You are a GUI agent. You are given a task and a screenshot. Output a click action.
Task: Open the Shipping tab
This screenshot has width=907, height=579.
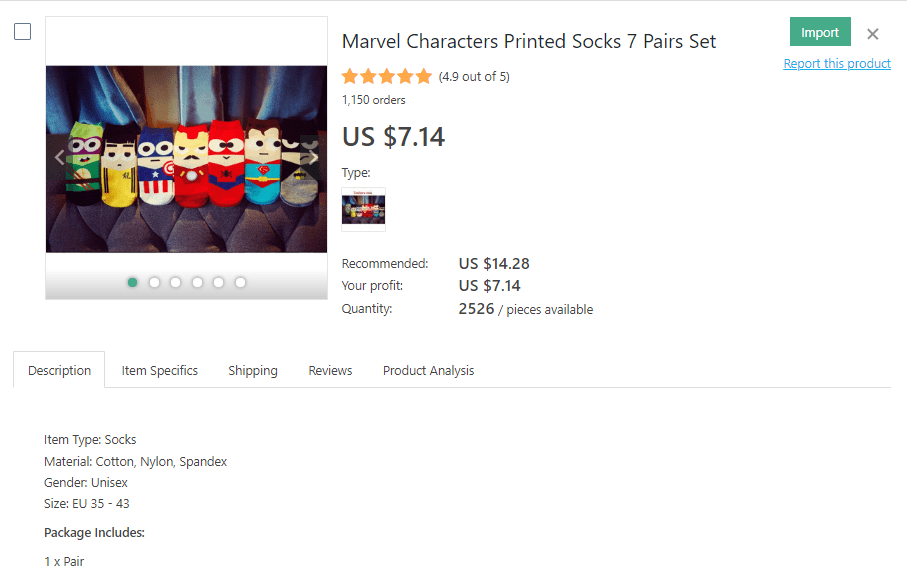pos(253,370)
